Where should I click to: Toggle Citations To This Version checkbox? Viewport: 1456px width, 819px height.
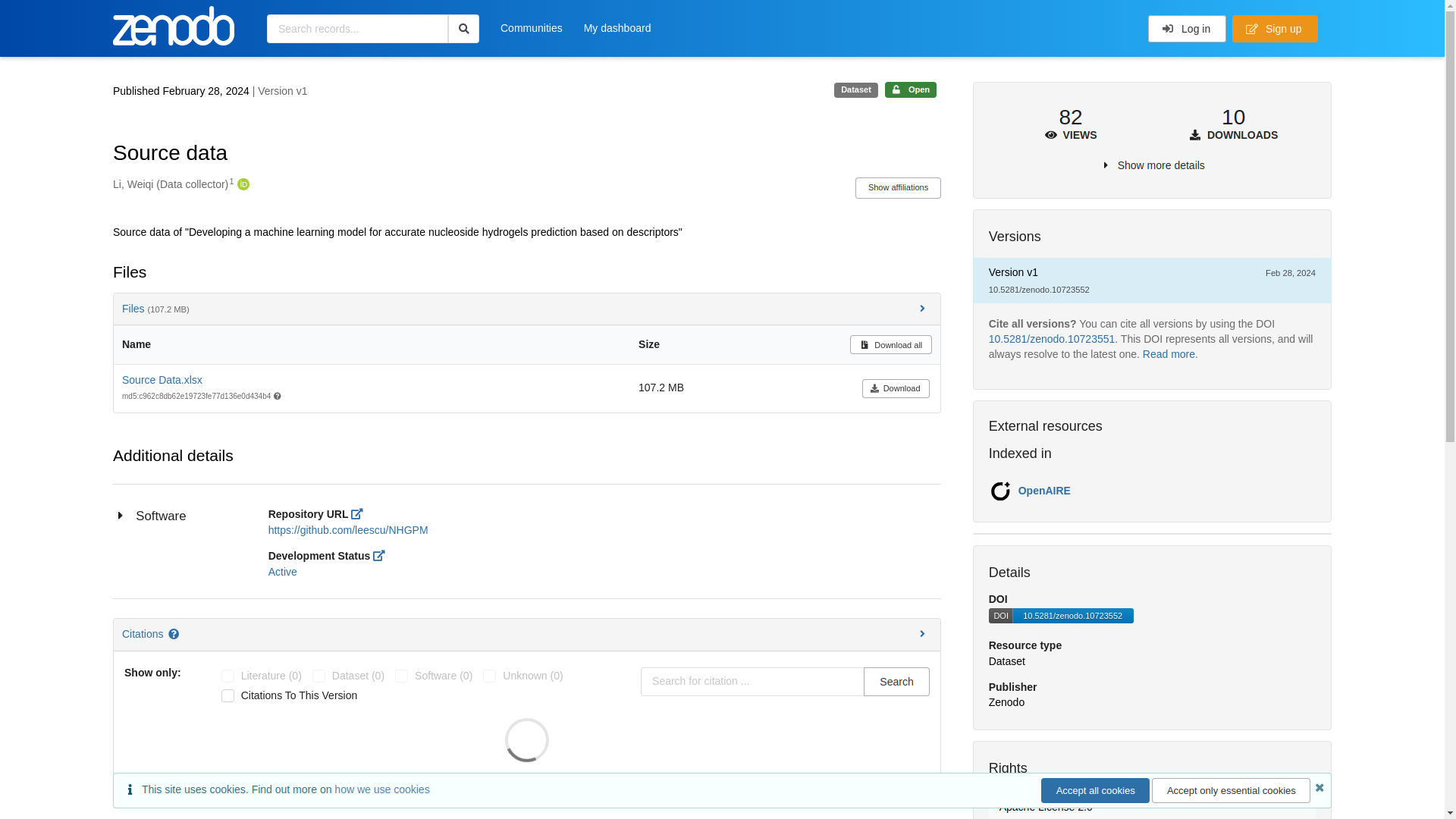pos(227,695)
